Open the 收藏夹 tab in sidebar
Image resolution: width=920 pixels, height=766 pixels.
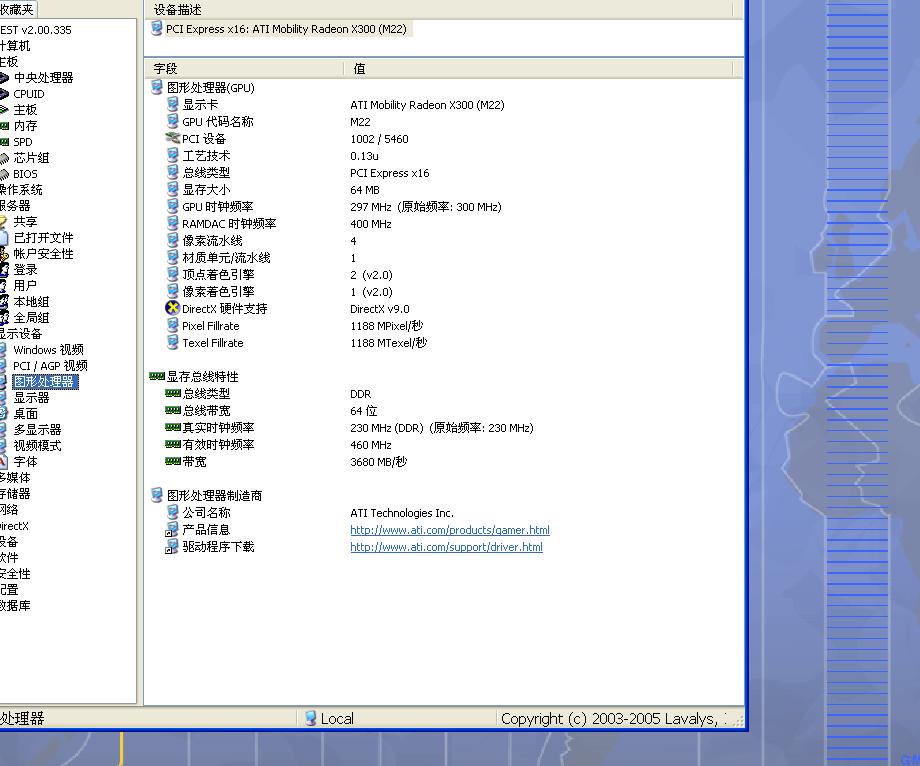tap(18, 9)
